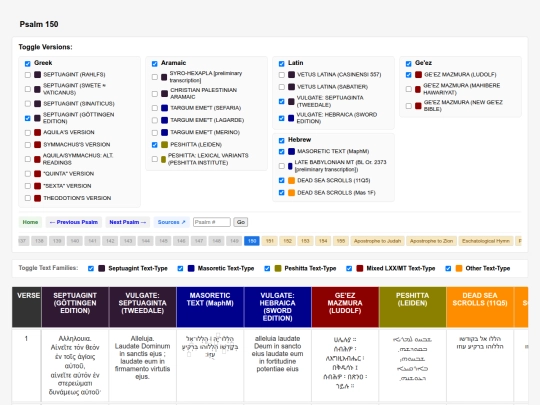Enable Septuagint (Rahlfs) version
The height and width of the screenshot is (405, 540).
(x=28, y=75)
